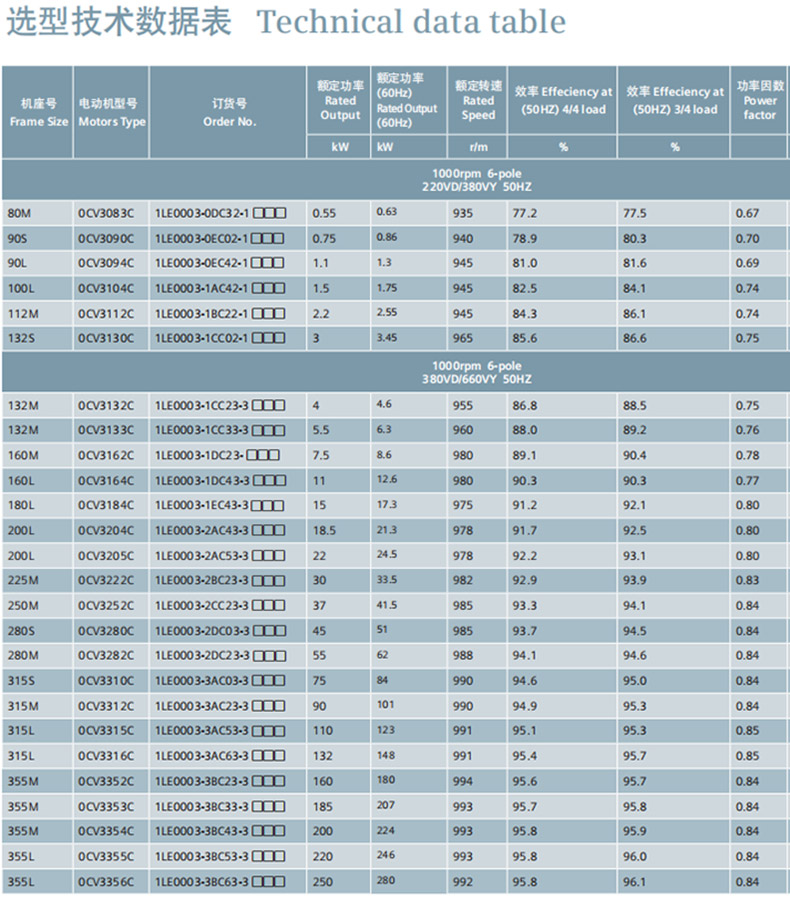Select the 0.55 kW rated output cell

[x=324, y=214]
